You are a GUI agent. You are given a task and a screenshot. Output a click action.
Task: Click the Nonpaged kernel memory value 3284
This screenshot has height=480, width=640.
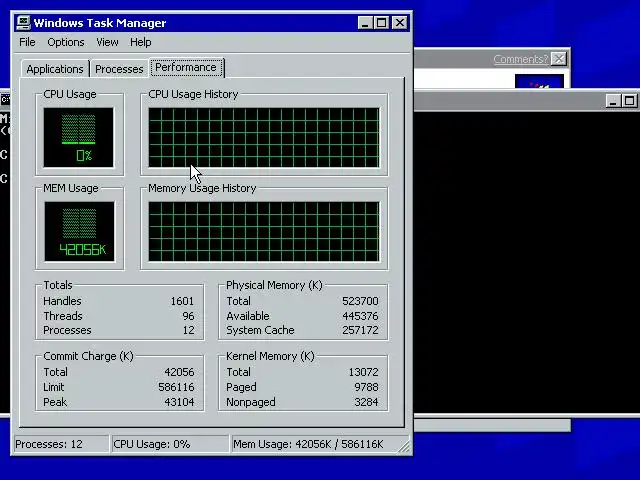367,402
